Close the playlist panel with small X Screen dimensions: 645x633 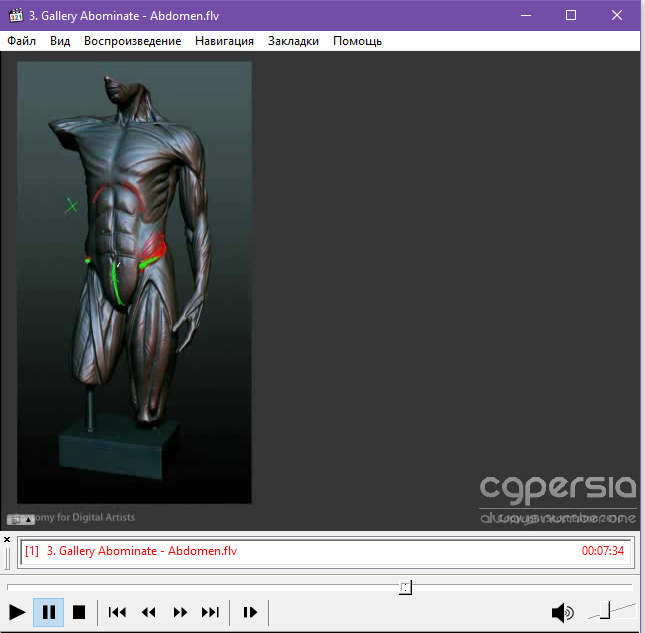tap(7, 539)
